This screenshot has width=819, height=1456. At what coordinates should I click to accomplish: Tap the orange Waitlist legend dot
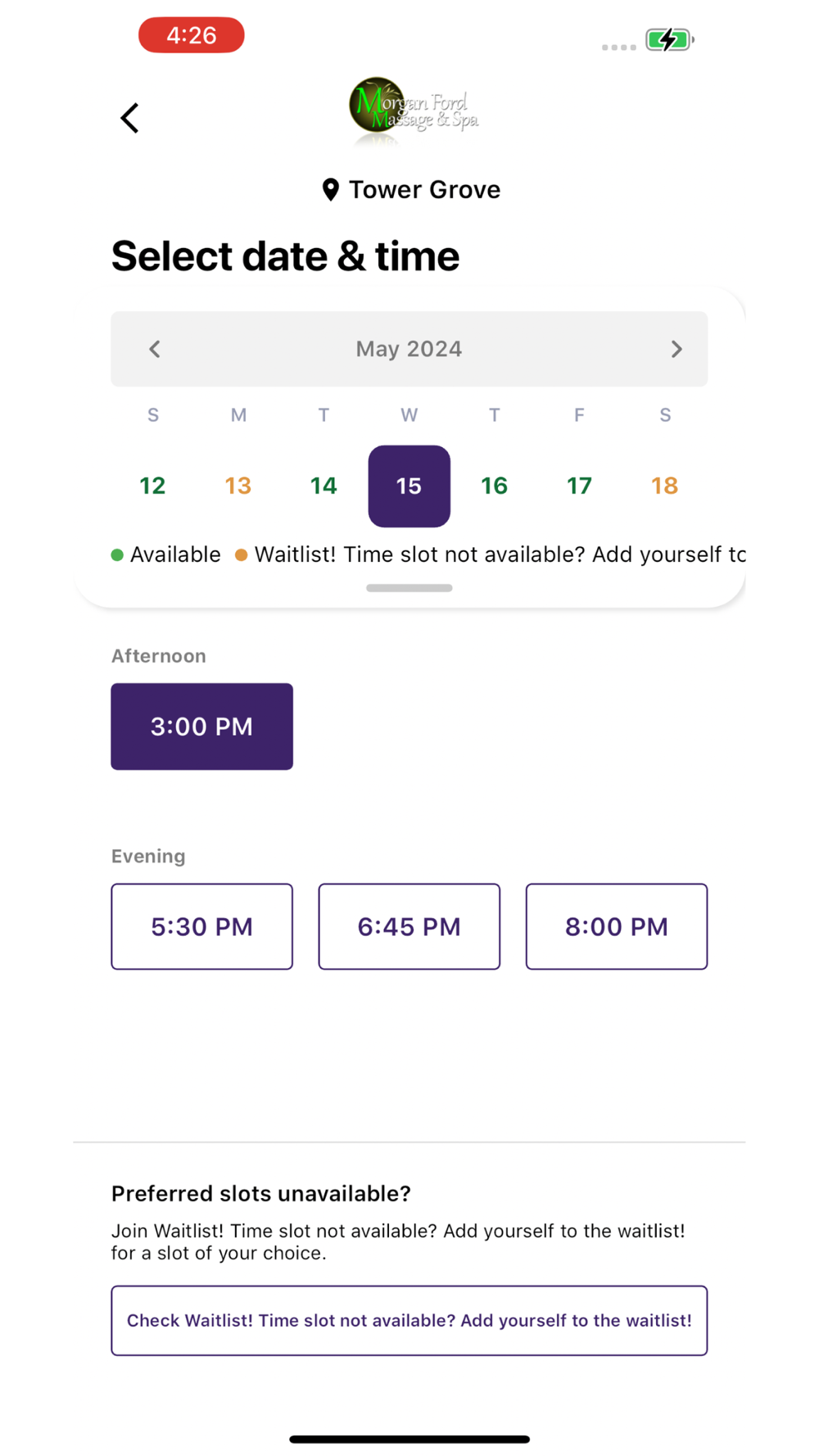pos(242,555)
